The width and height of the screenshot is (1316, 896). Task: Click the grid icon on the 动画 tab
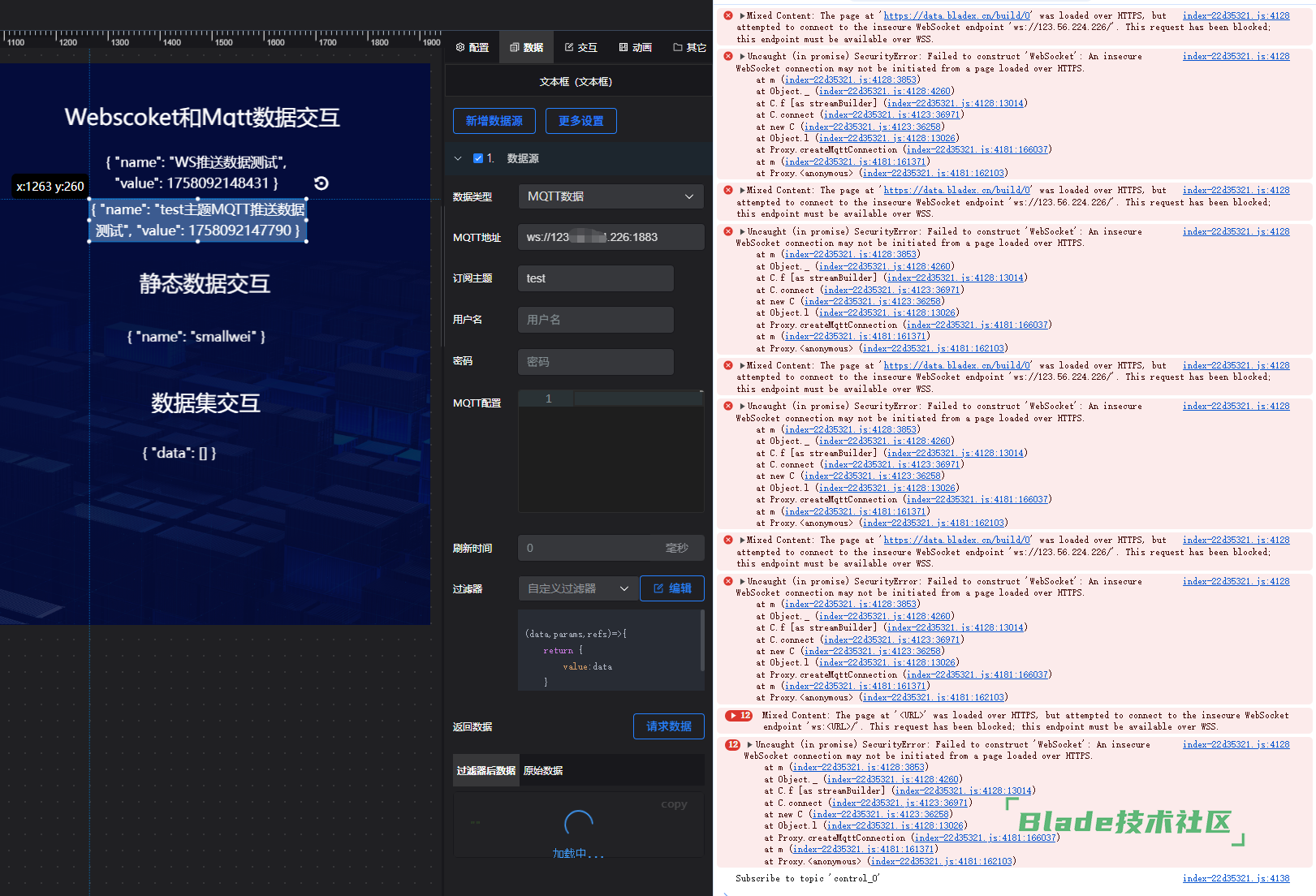point(623,48)
